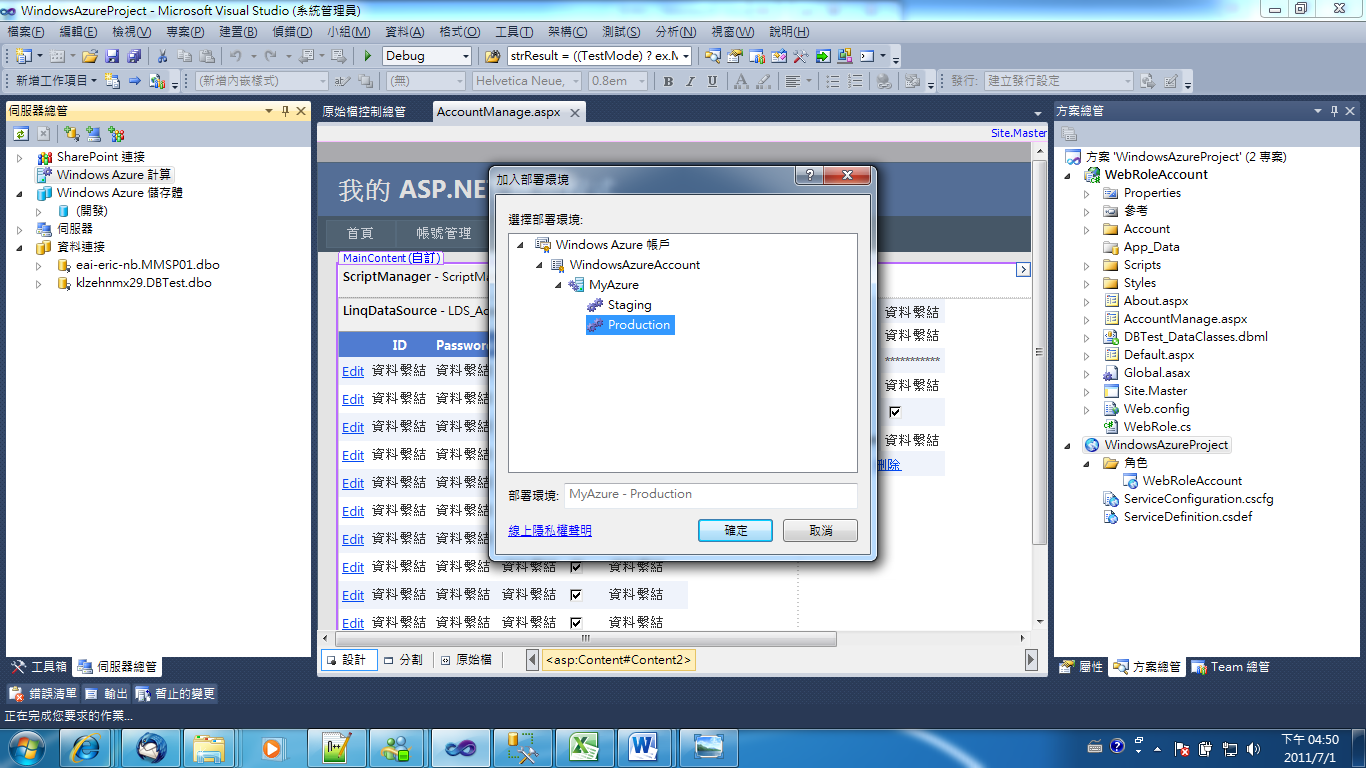The height and width of the screenshot is (768, 1366).
Task: Start debugging with the green play icon
Action: (368, 56)
